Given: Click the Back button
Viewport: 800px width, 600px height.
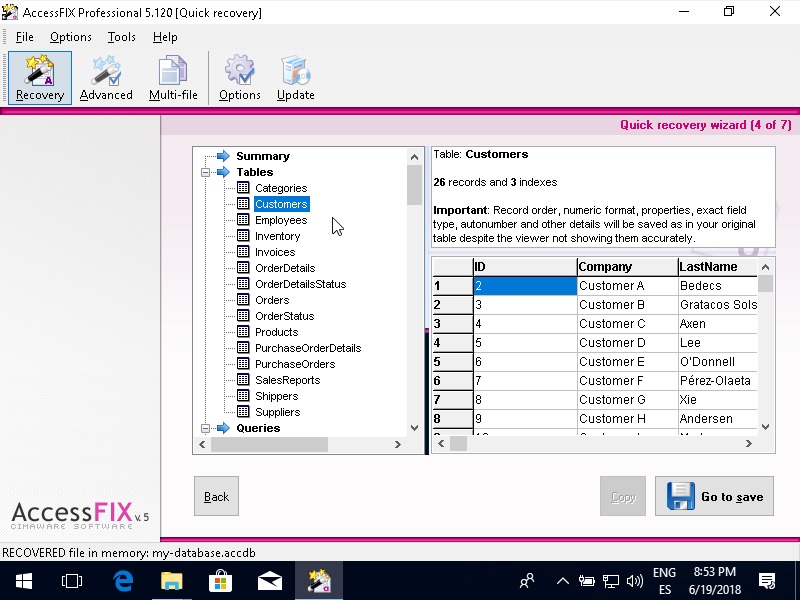Looking at the screenshot, I should pos(216,496).
